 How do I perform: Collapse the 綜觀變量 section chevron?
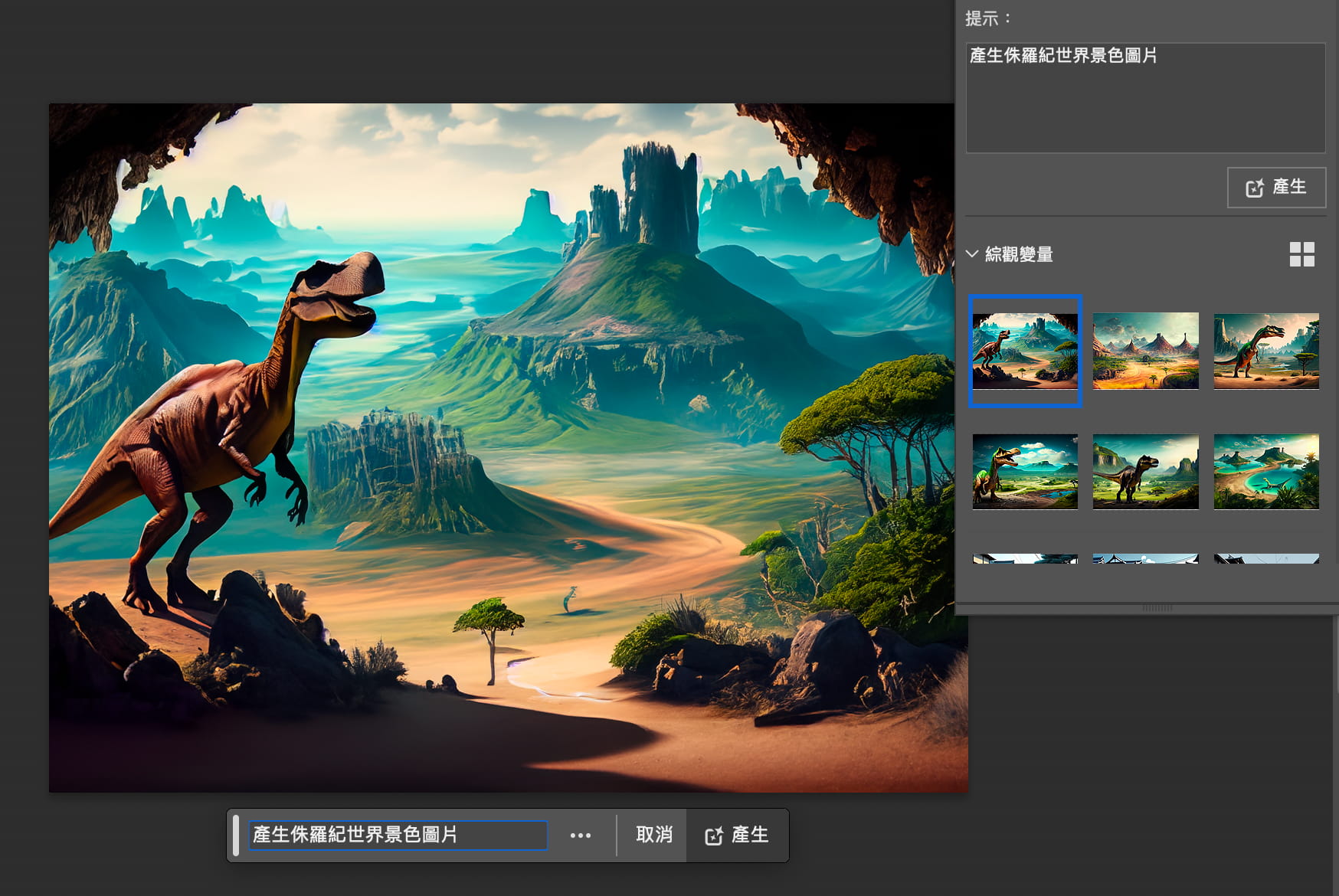coord(972,254)
